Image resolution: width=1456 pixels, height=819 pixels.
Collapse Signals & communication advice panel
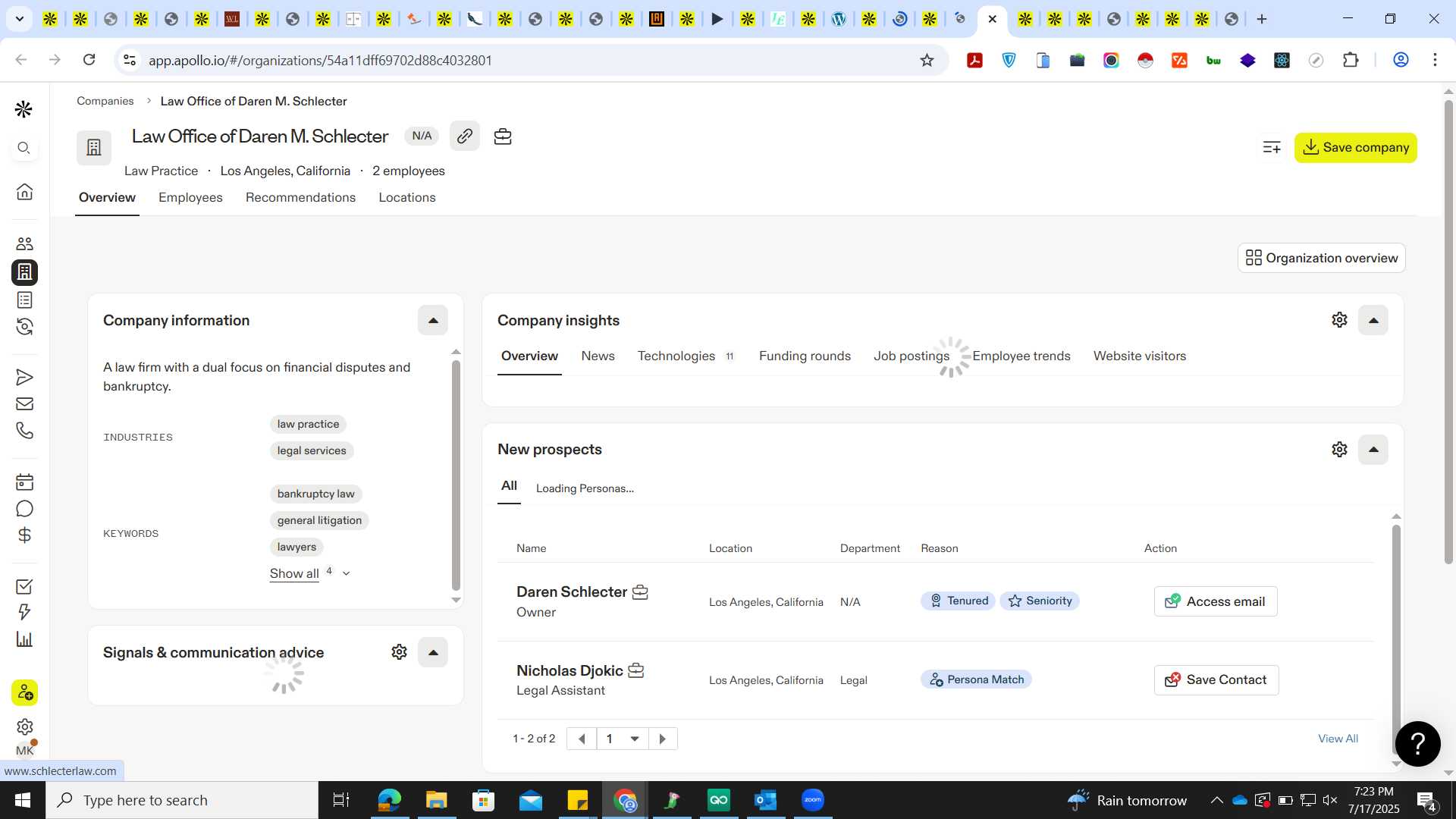[x=433, y=652]
